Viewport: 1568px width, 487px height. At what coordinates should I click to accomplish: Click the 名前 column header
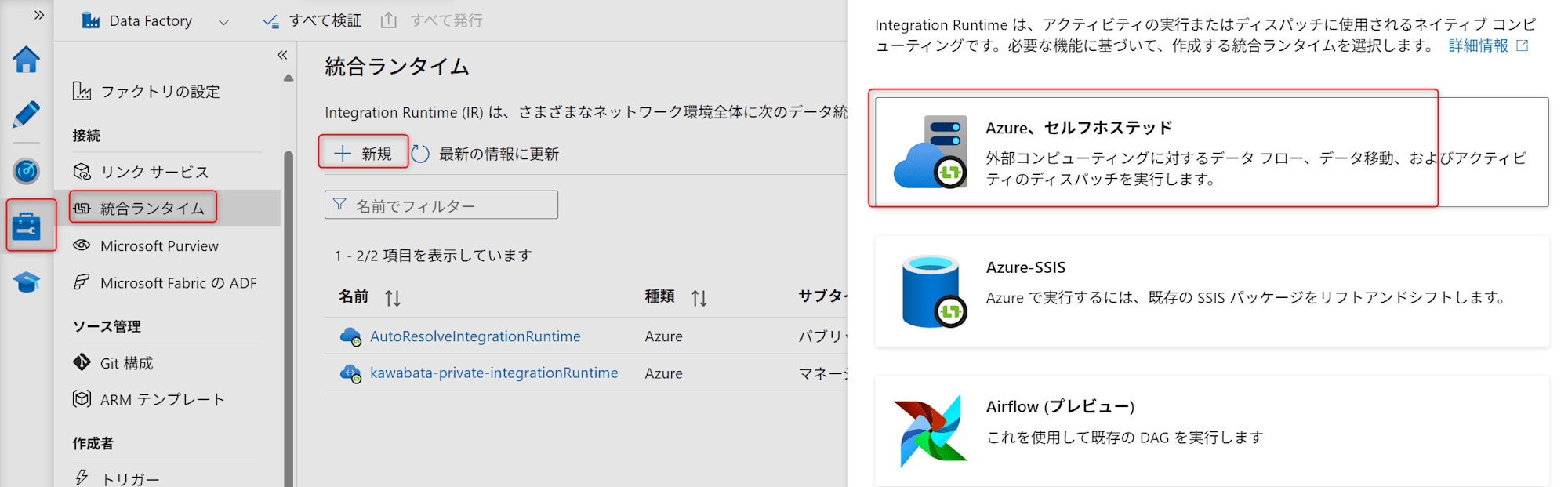pyautogui.click(x=354, y=296)
